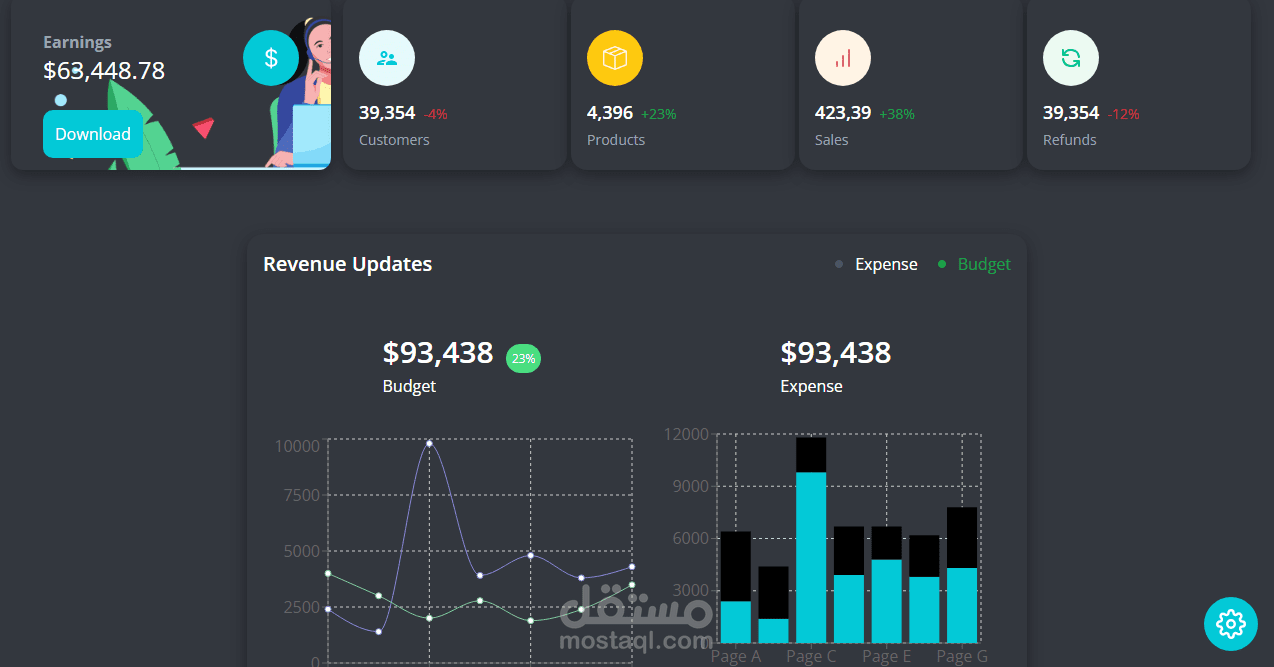Click the Sales card label
Image resolution: width=1274 pixels, height=667 pixels.
(x=831, y=140)
